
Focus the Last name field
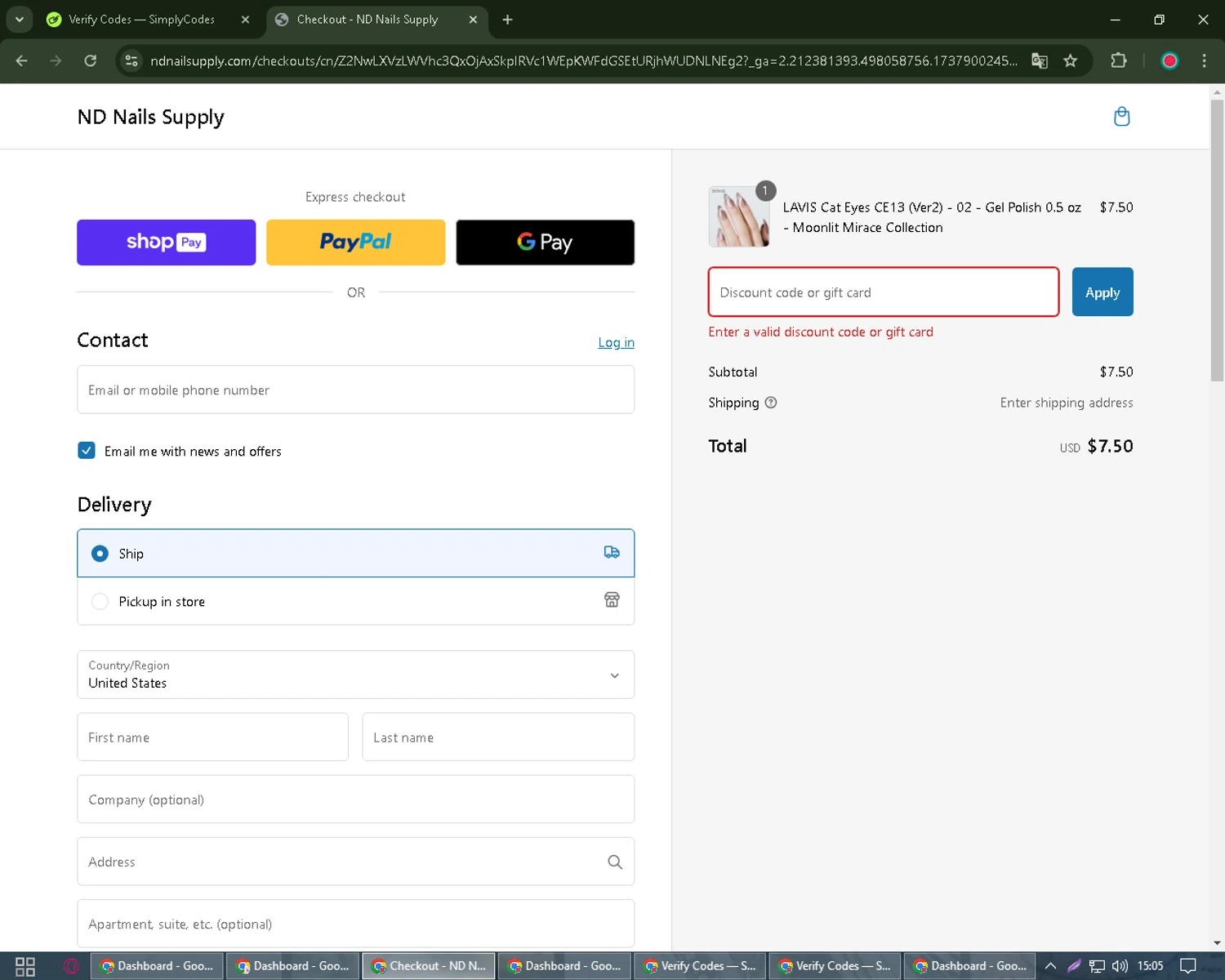[x=498, y=737]
